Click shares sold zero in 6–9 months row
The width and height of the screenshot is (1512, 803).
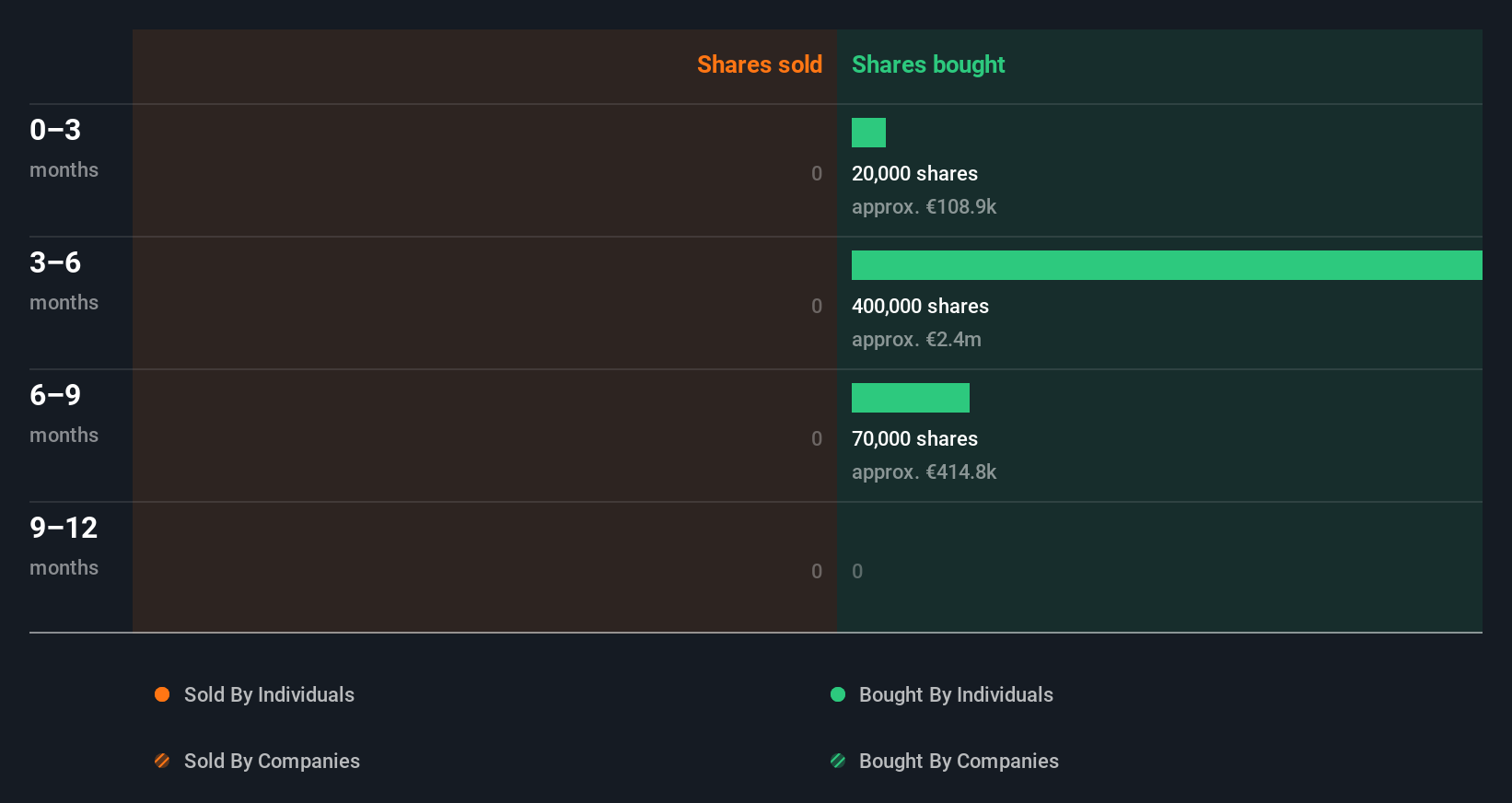tap(817, 438)
